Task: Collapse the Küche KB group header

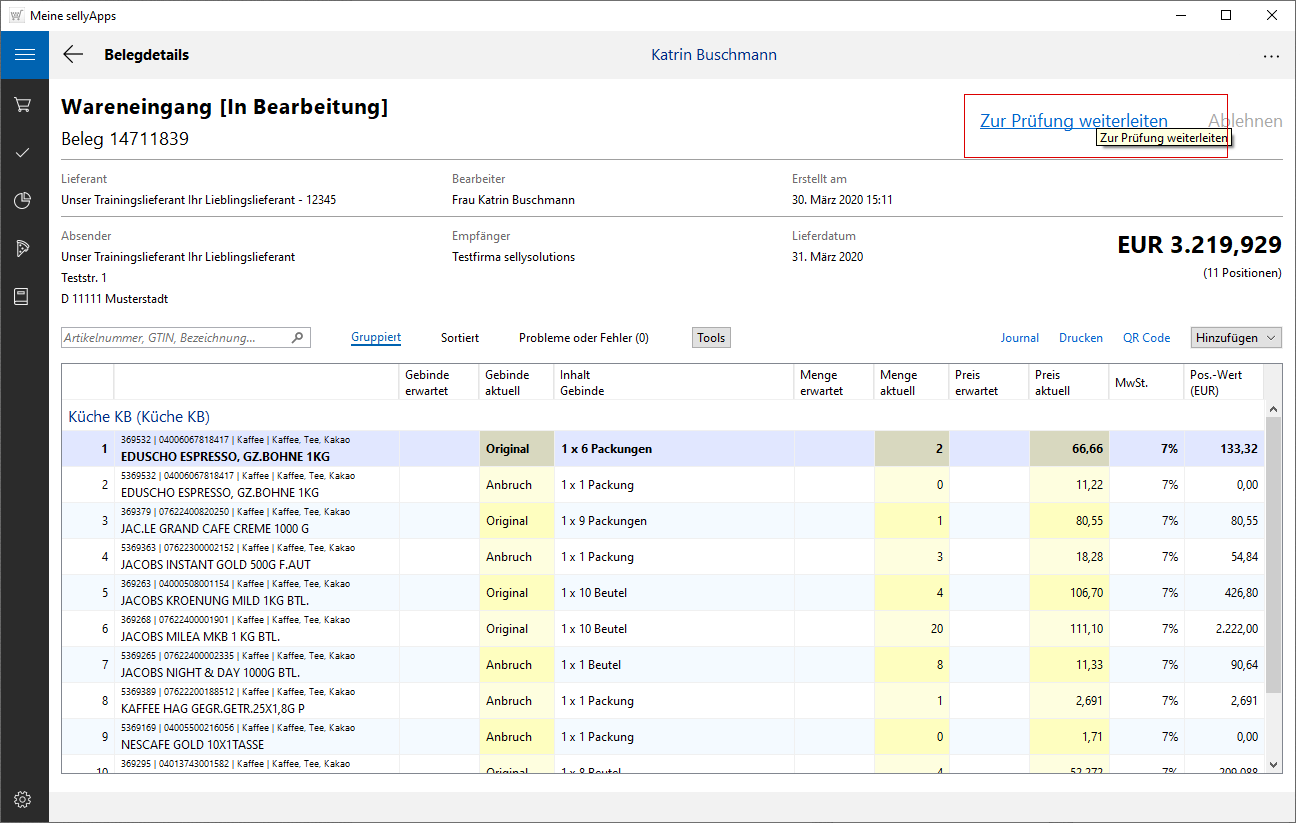Action: tap(139, 416)
